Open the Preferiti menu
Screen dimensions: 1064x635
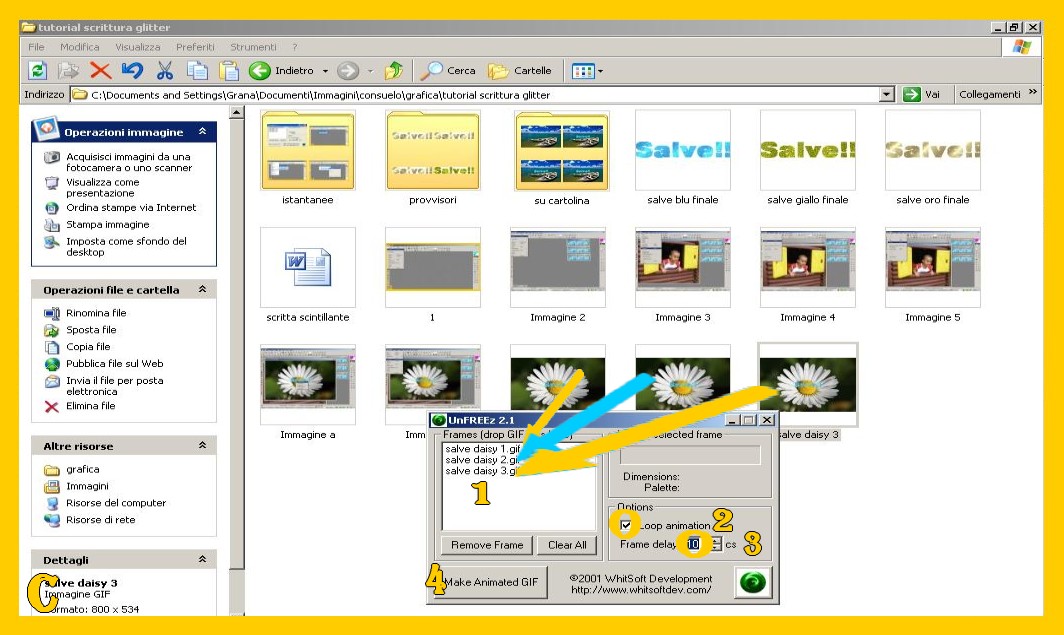coord(195,47)
